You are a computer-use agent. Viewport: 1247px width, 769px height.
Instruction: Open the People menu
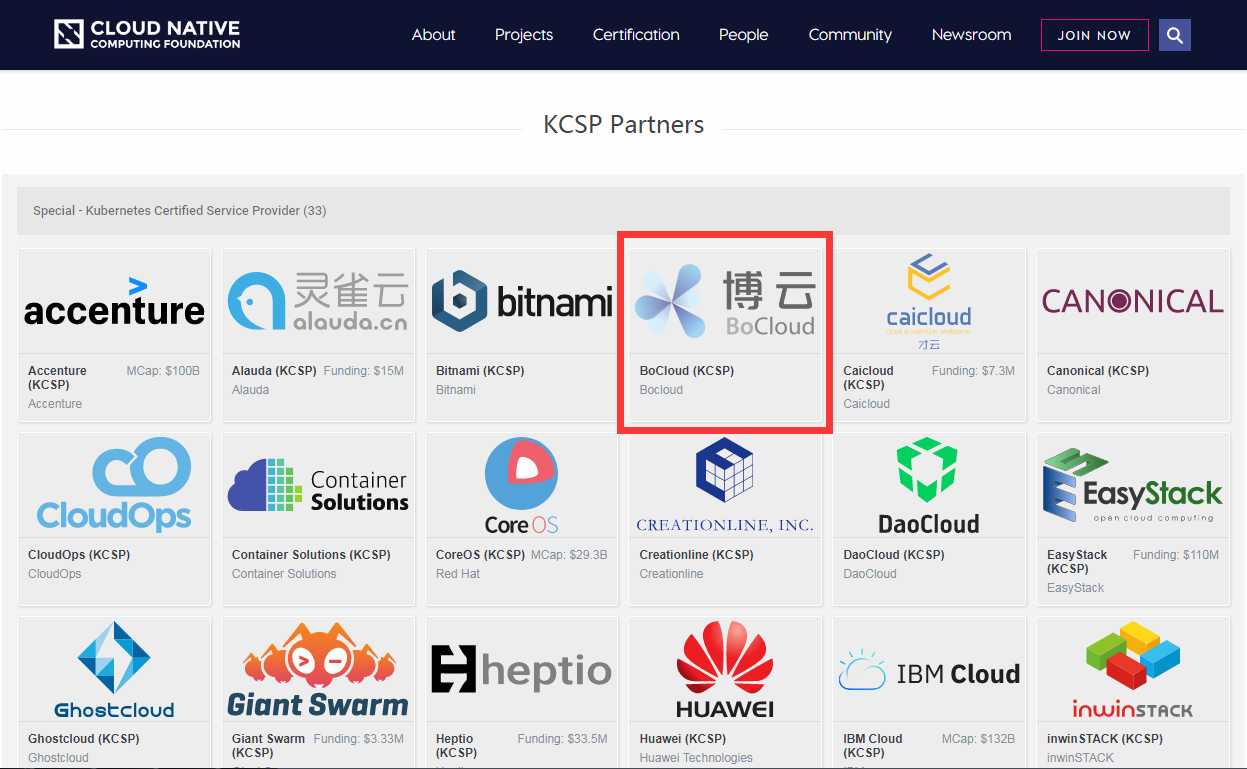743,35
